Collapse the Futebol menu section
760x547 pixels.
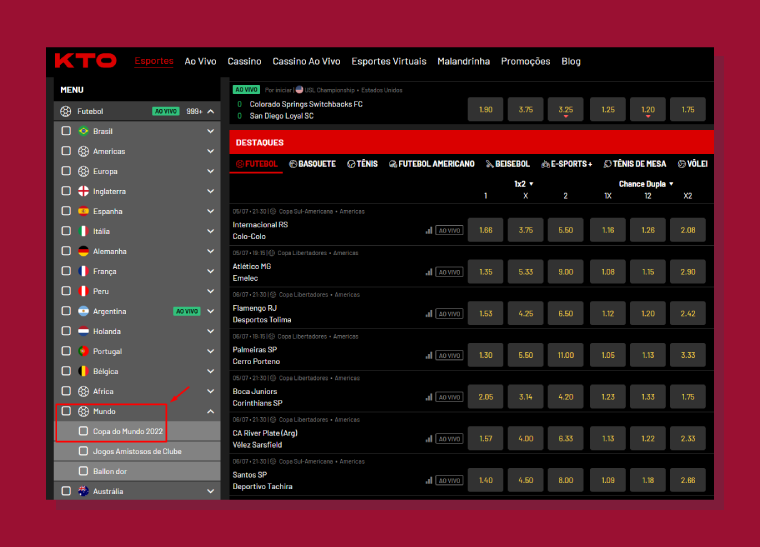click(211, 111)
